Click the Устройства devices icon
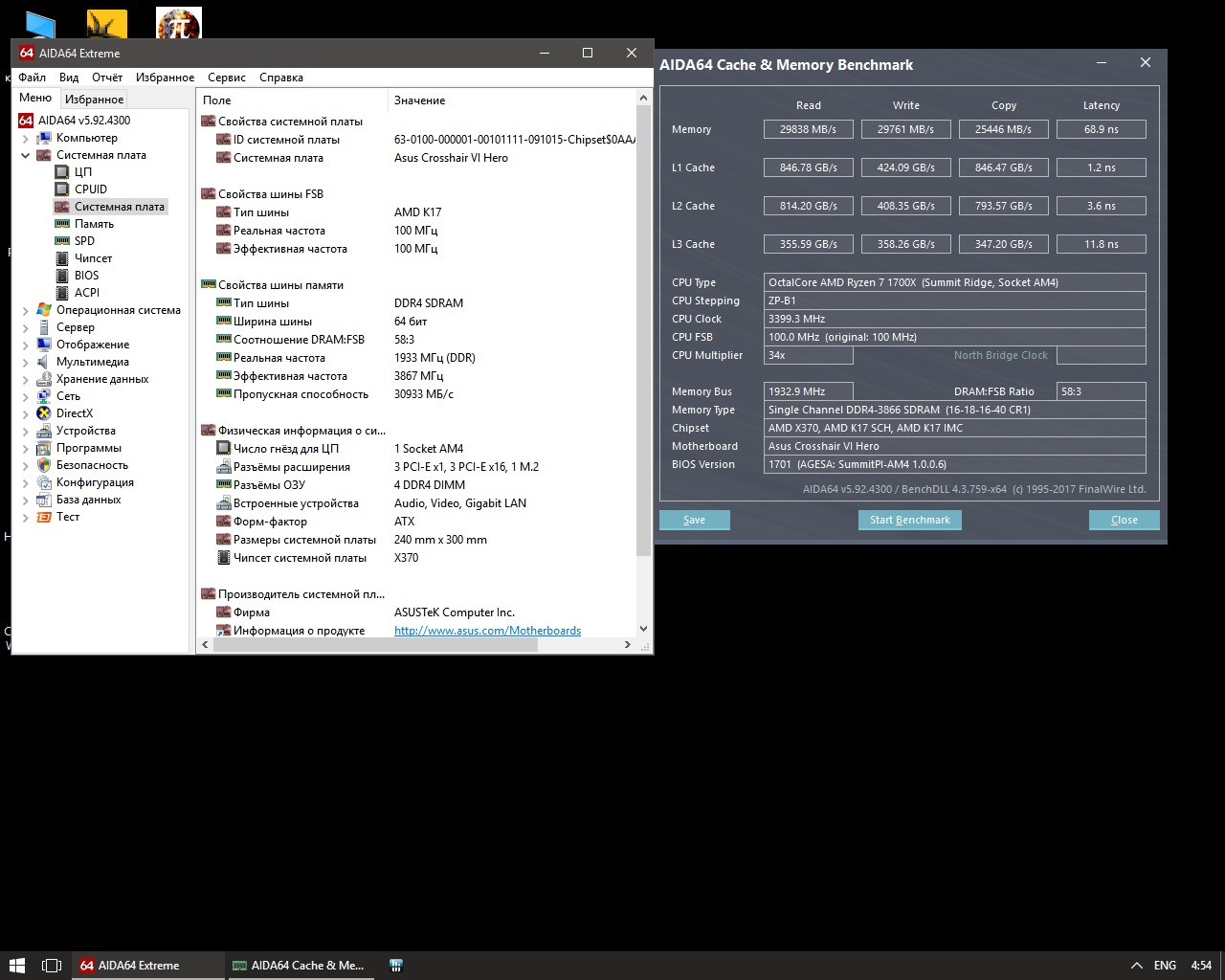1225x980 pixels. coord(44,431)
